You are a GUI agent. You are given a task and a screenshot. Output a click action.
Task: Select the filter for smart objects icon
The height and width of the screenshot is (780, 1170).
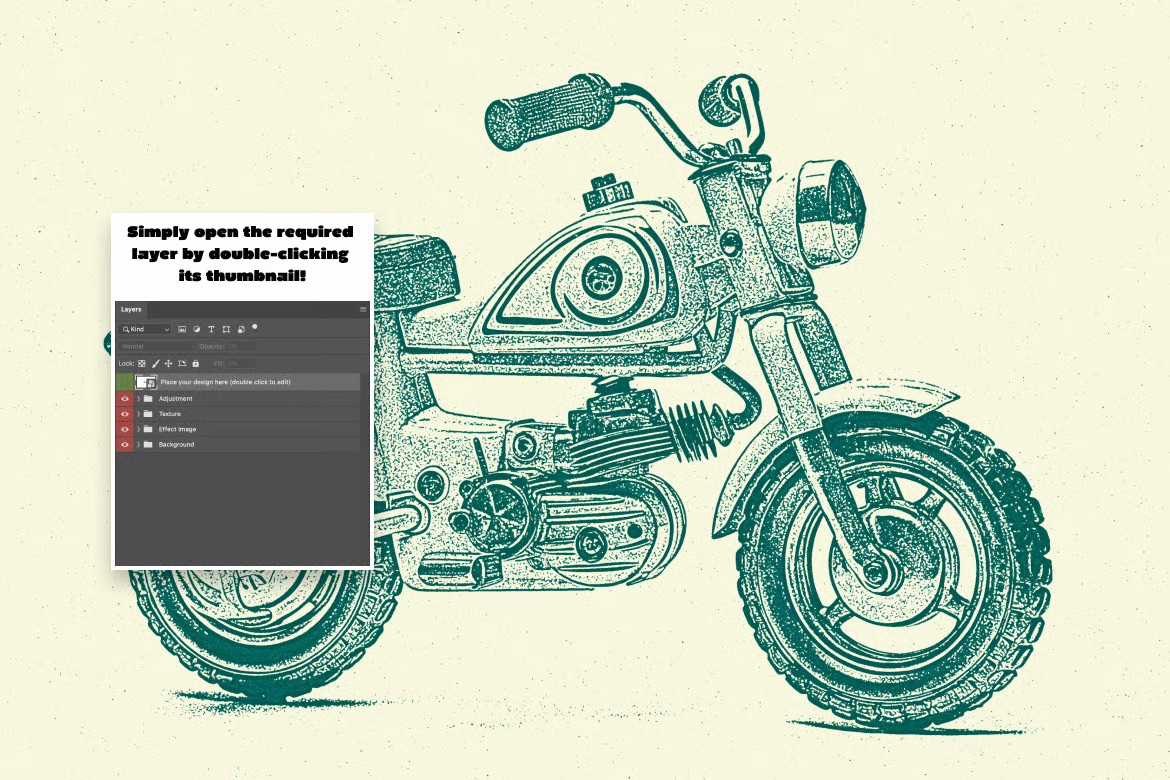pyautogui.click(x=241, y=329)
